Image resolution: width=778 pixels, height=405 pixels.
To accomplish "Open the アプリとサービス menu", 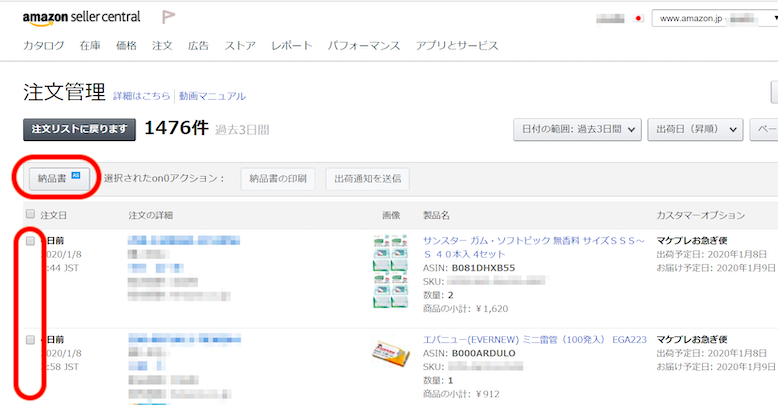I will [x=457, y=46].
